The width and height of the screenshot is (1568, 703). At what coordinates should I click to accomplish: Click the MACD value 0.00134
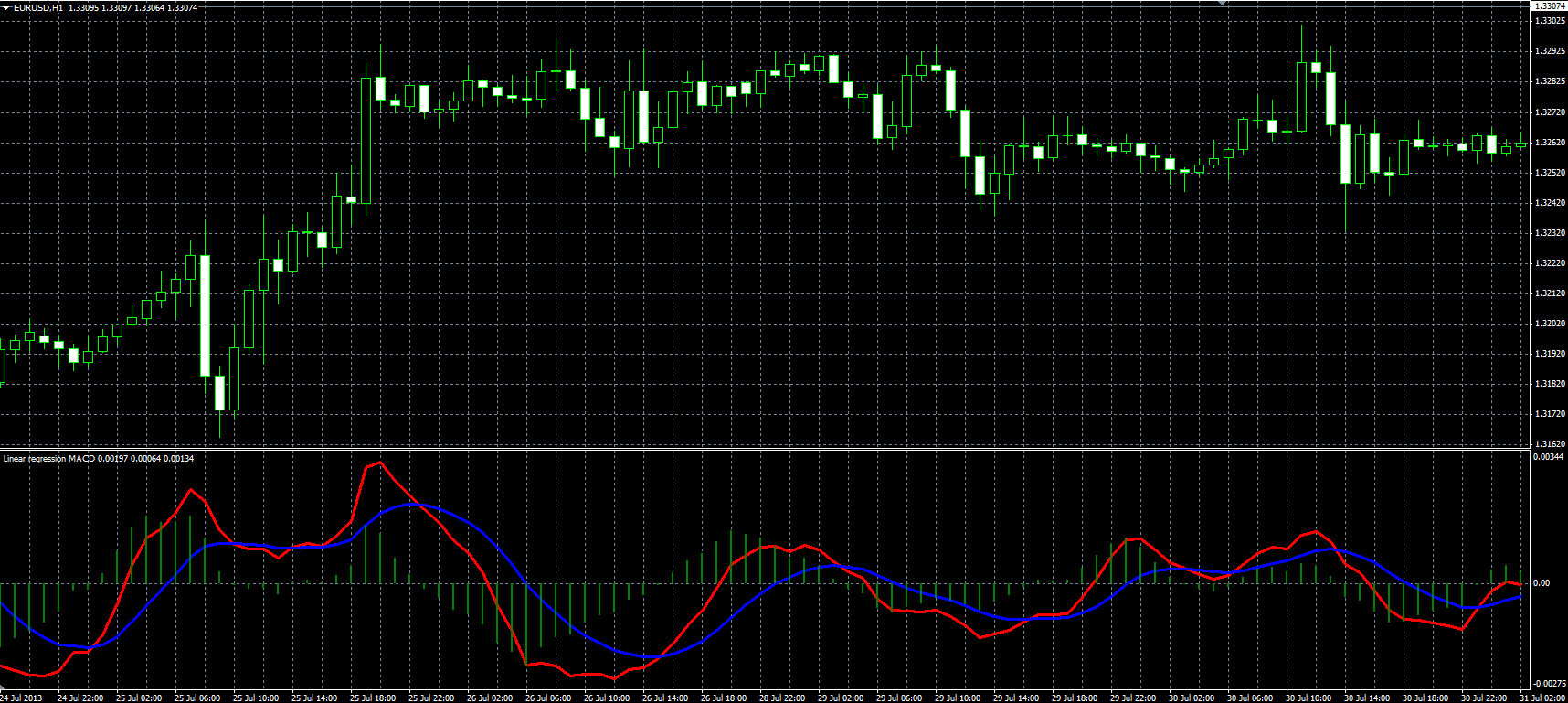[x=177, y=459]
